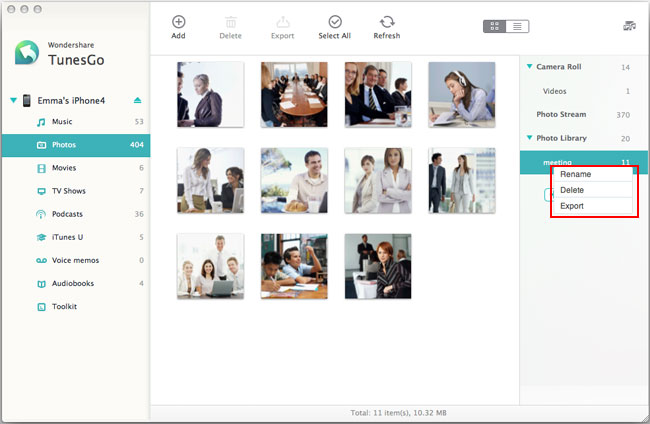Select photo of man and woman walking
This screenshot has height=424, width=650.
tap(462, 180)
